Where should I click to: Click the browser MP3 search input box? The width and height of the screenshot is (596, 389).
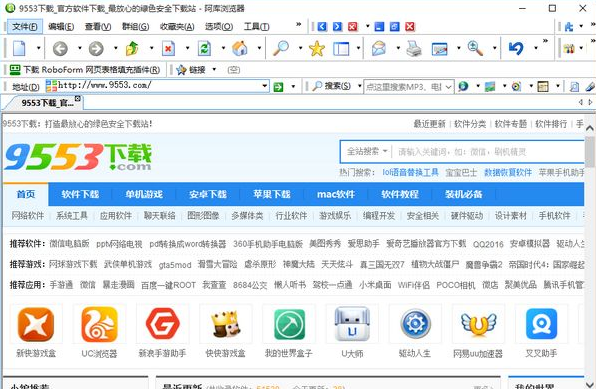coord(404,87)
